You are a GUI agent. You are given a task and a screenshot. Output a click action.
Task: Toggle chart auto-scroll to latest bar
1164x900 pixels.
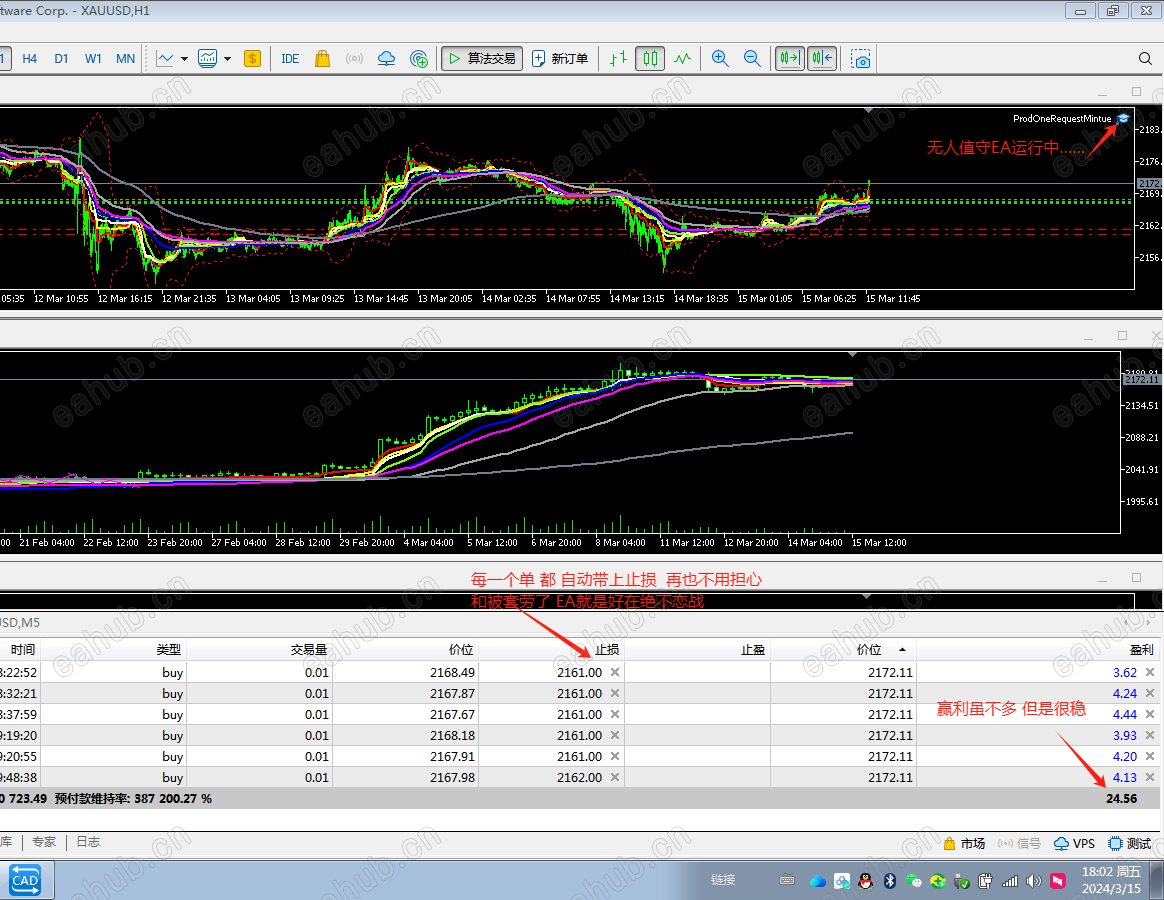(x=790, y=59)
